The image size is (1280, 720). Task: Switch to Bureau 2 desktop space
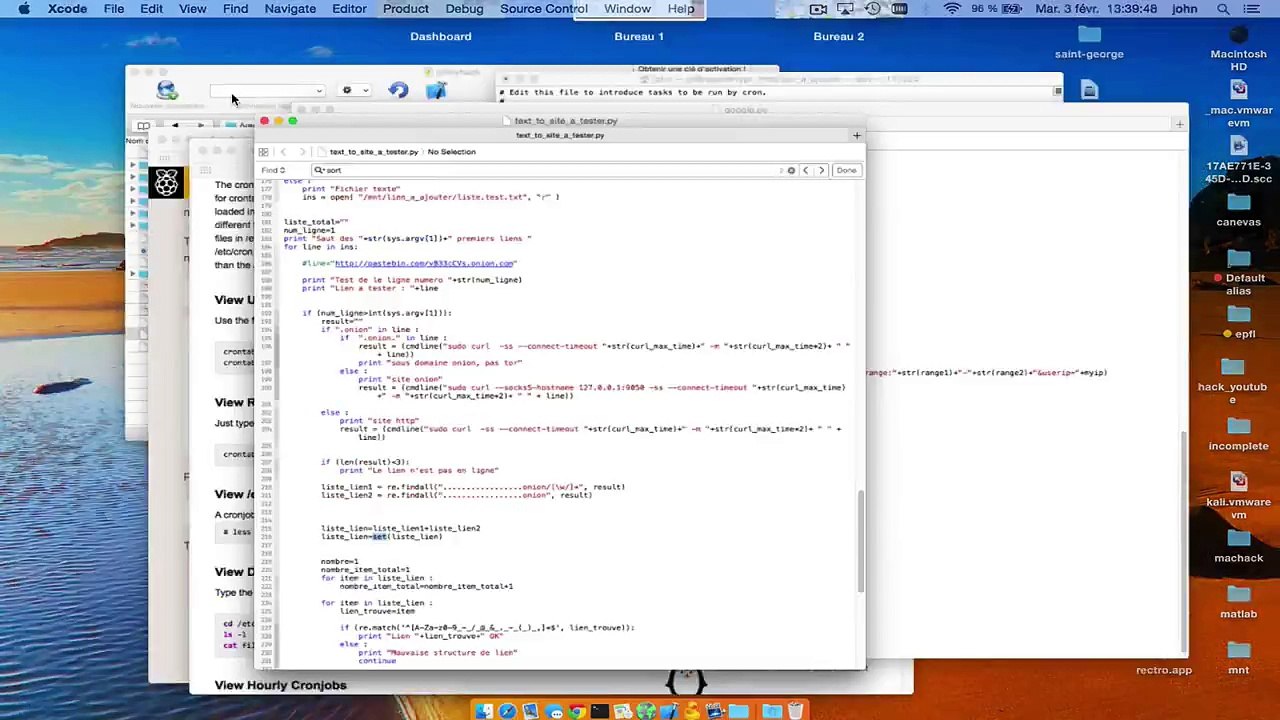838,36
